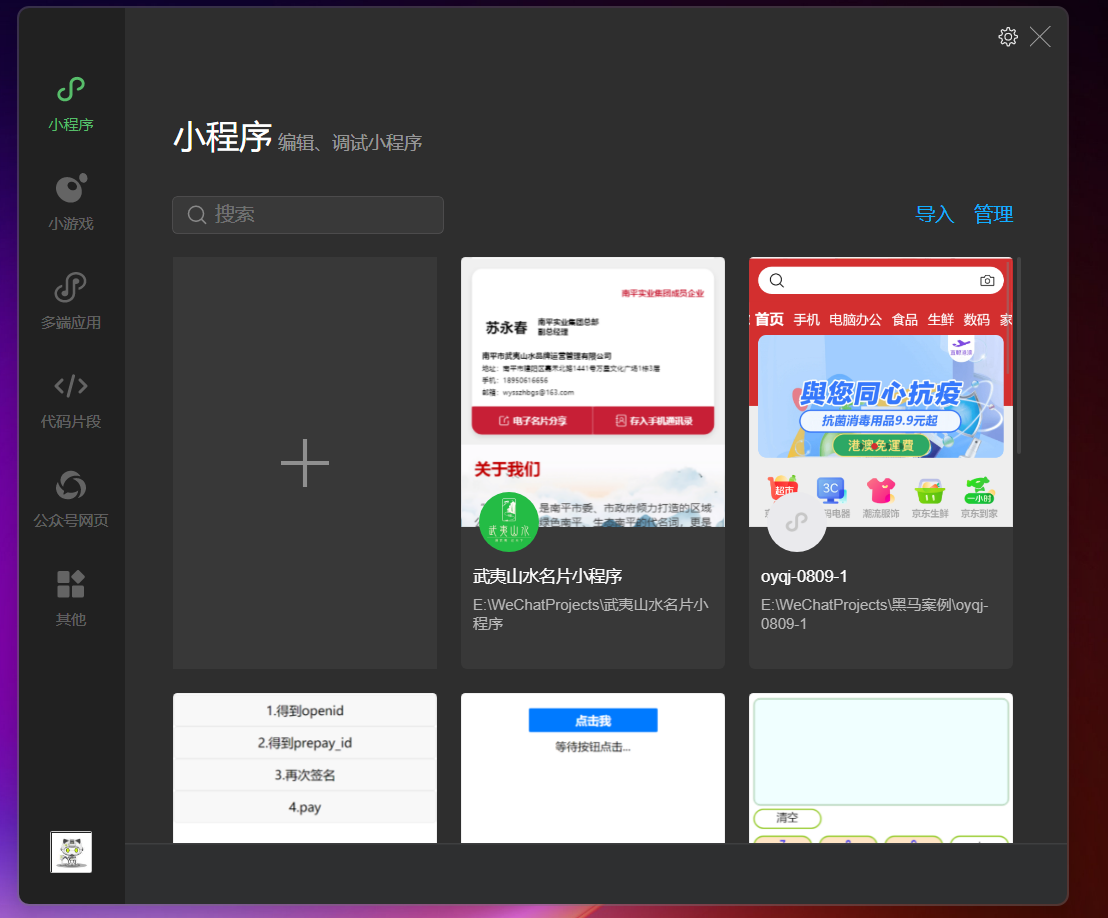Open the project showing the 清空 button preview
Screen dimensions: 1108x918
pos(880,770)
